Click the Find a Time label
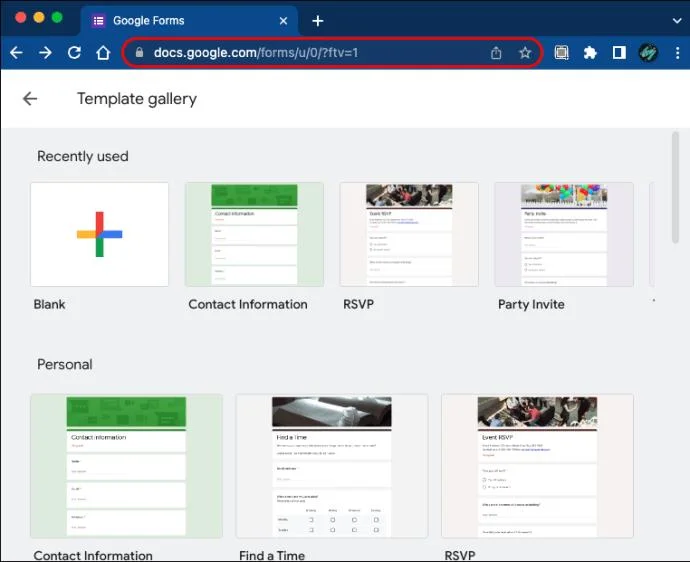 (272, 555)
